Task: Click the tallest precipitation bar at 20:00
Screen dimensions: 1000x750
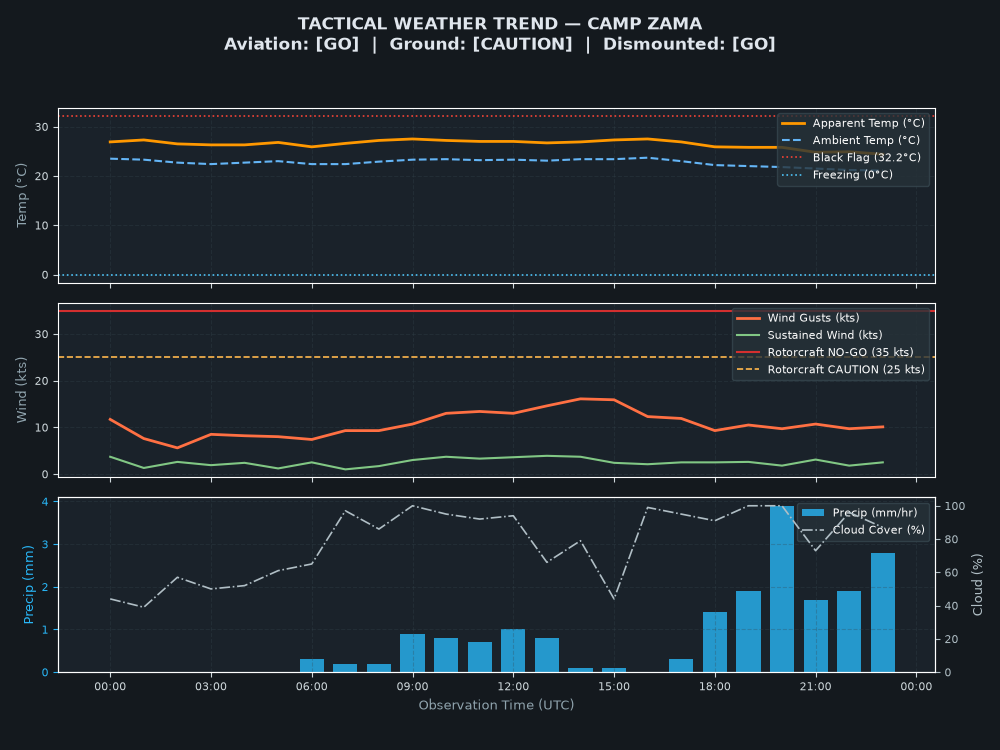Action: (x=782, y=589)
